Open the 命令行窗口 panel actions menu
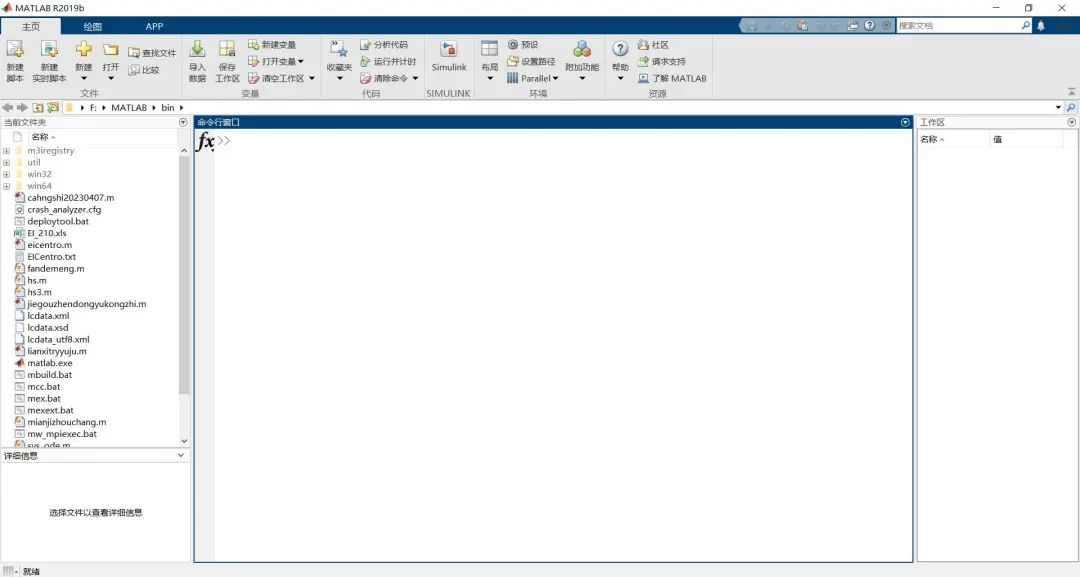Viewport: 1080px width, 577px height. [905, 122]
